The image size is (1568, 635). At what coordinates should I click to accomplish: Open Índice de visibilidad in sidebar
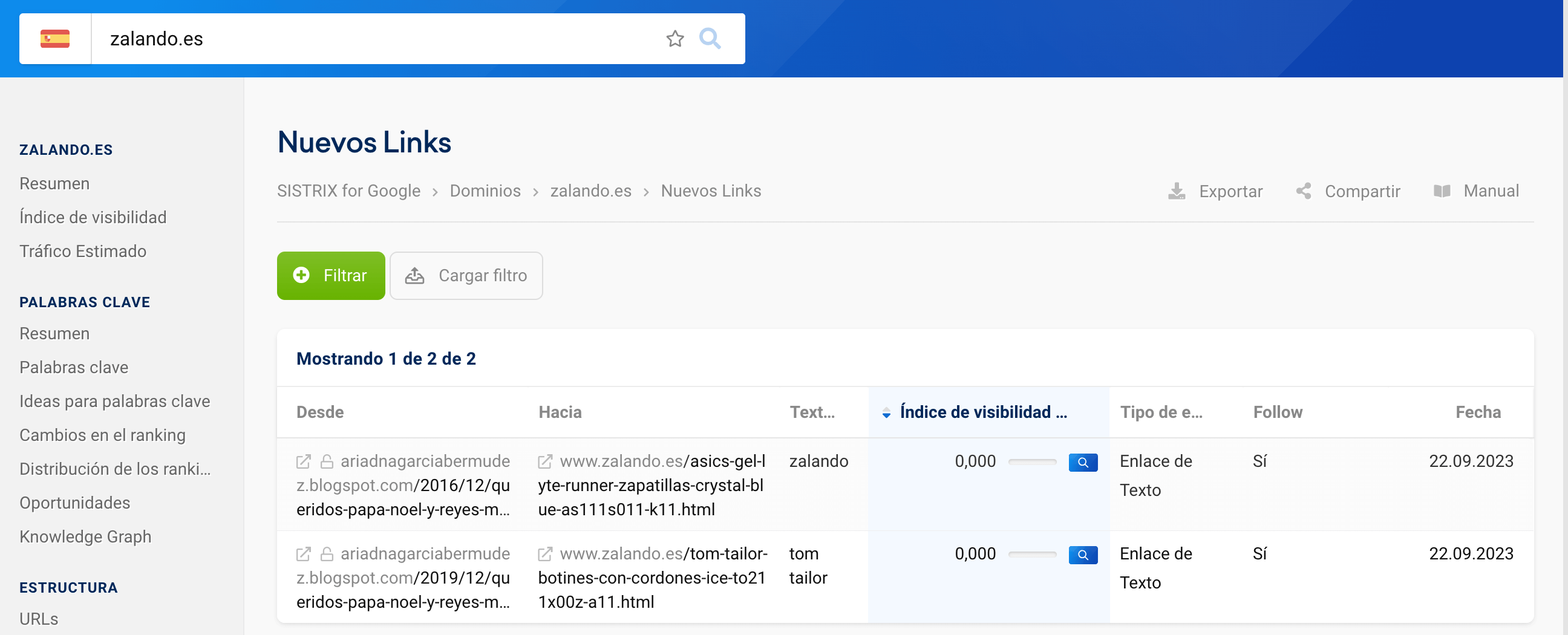coord(93,217)
